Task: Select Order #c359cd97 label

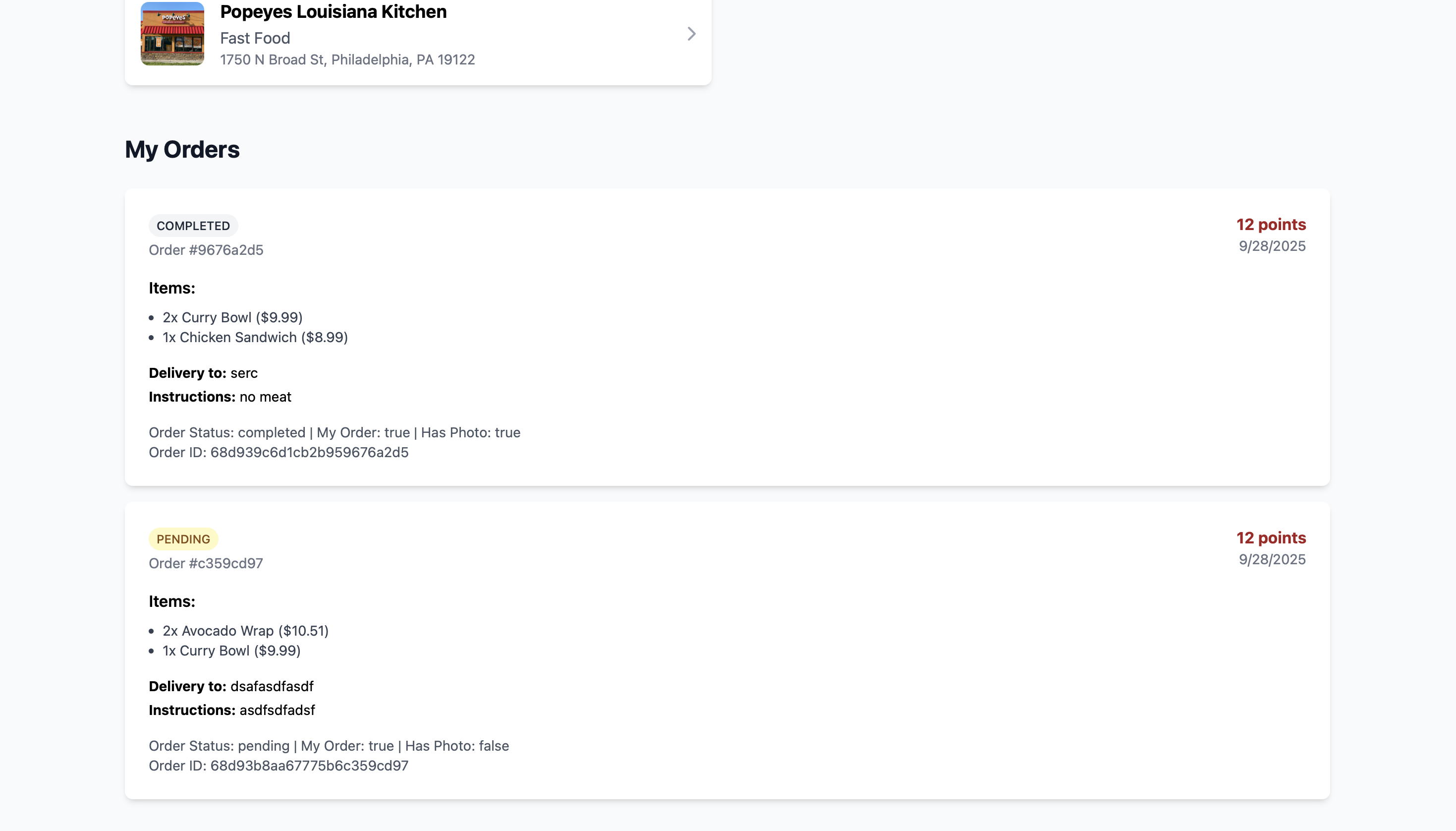Action: pyautogui.click(x=206, y=563)
